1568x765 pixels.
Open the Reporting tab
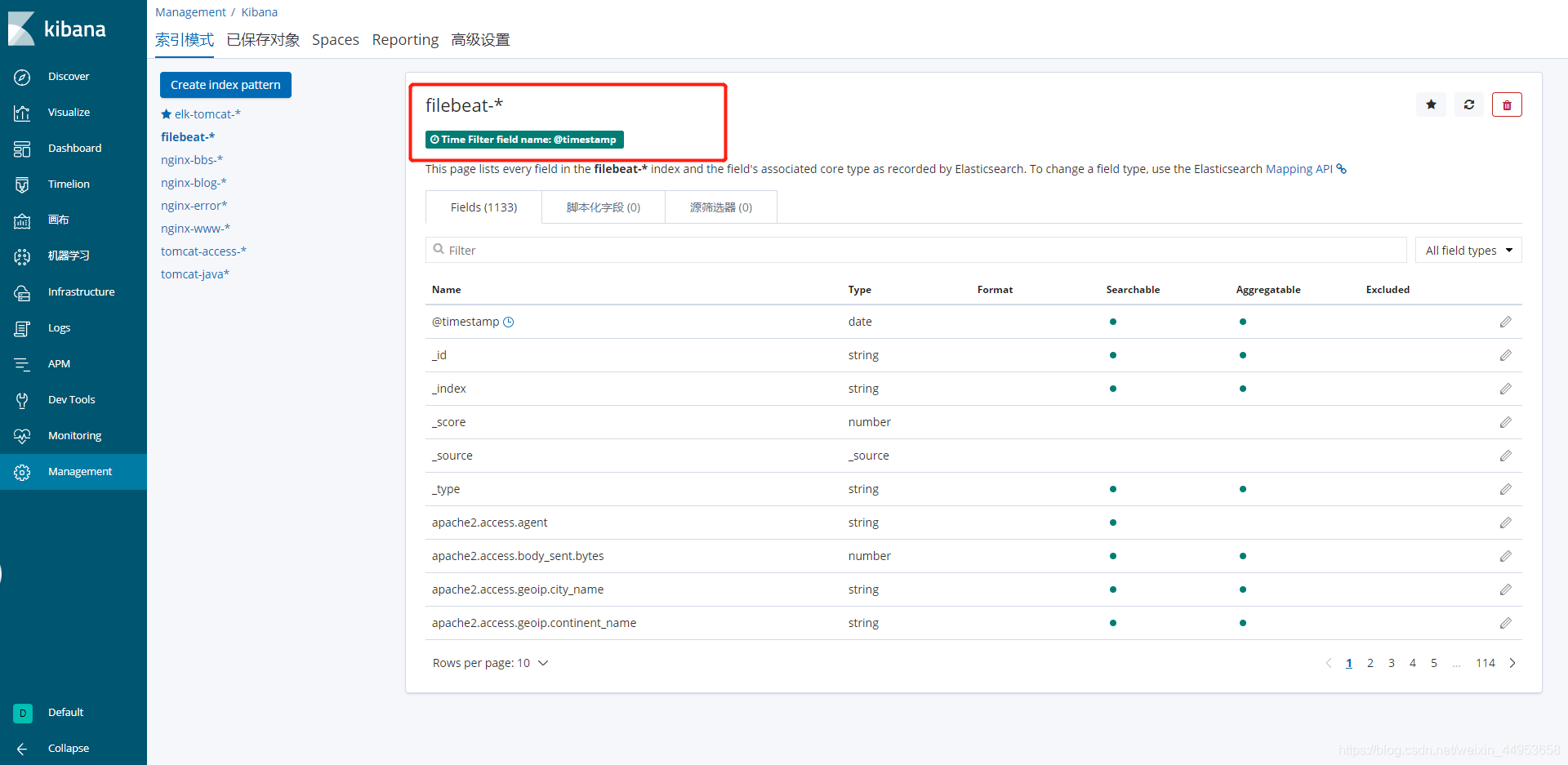(x=405, y=40)
